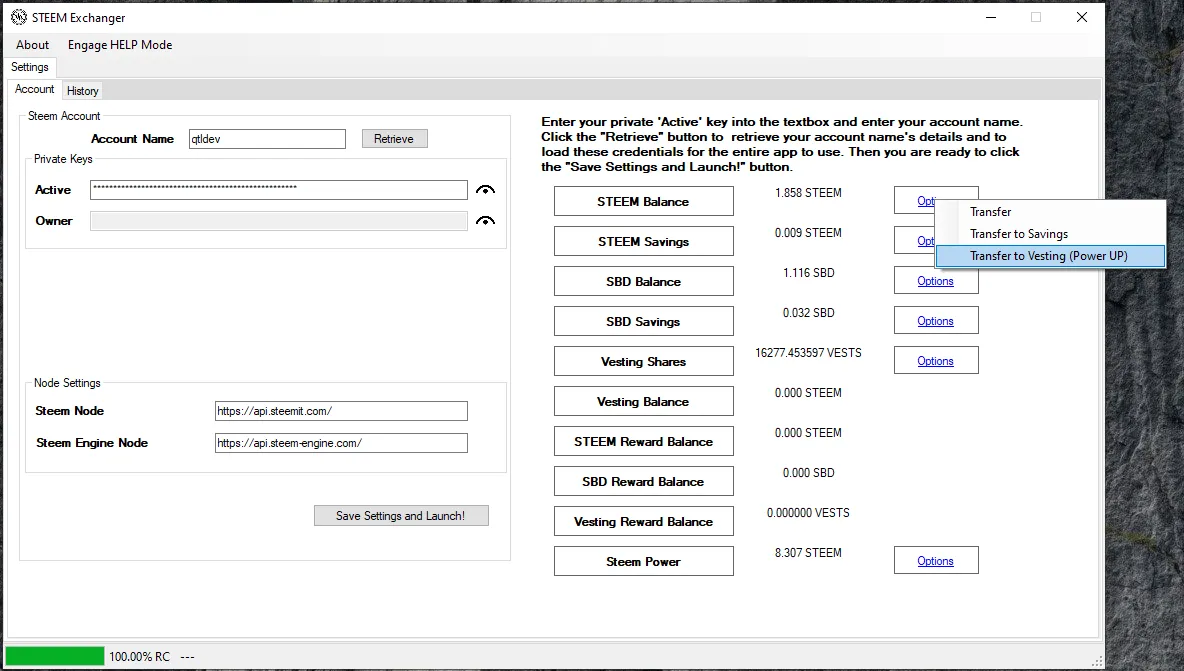The width and height of the screenshot is (1184, 671).
Task: Click the Vesting Reward Balance button
Action: tap(643, 522)
